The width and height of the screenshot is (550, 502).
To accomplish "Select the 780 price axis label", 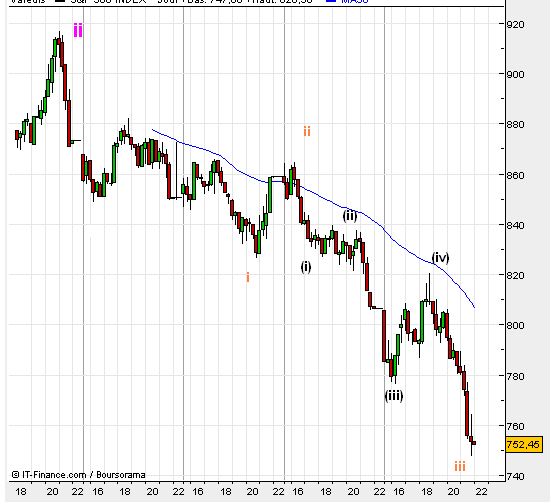I will coord(516,376).
